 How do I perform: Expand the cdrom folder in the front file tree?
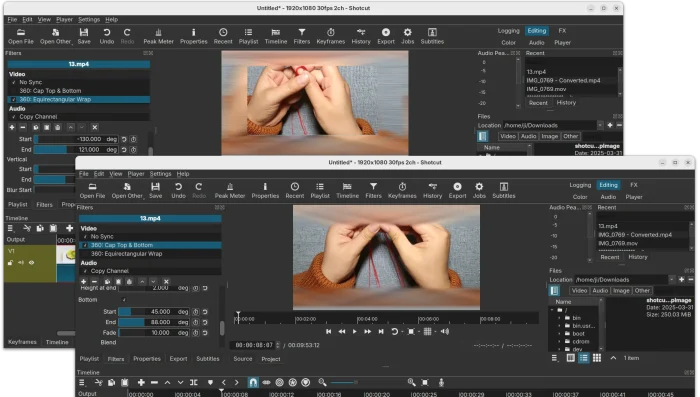click(559, 342)
